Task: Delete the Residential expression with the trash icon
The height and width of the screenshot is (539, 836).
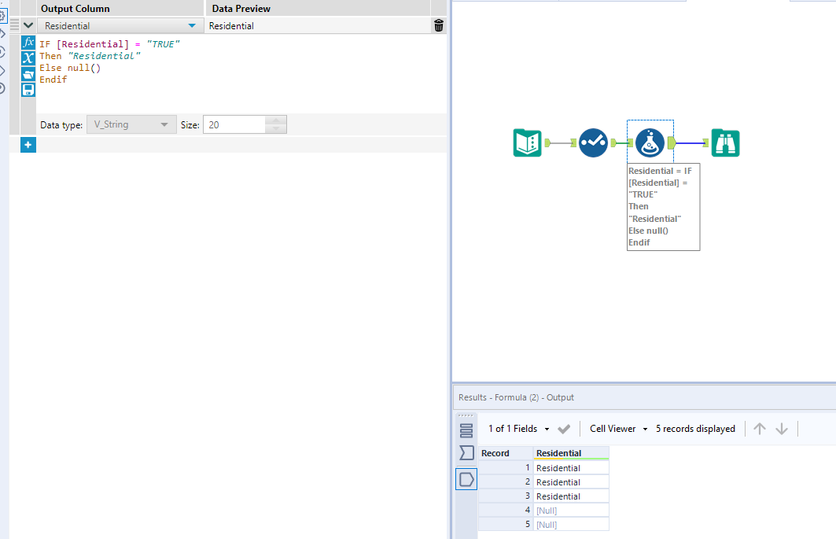Action: click(439, 25)
